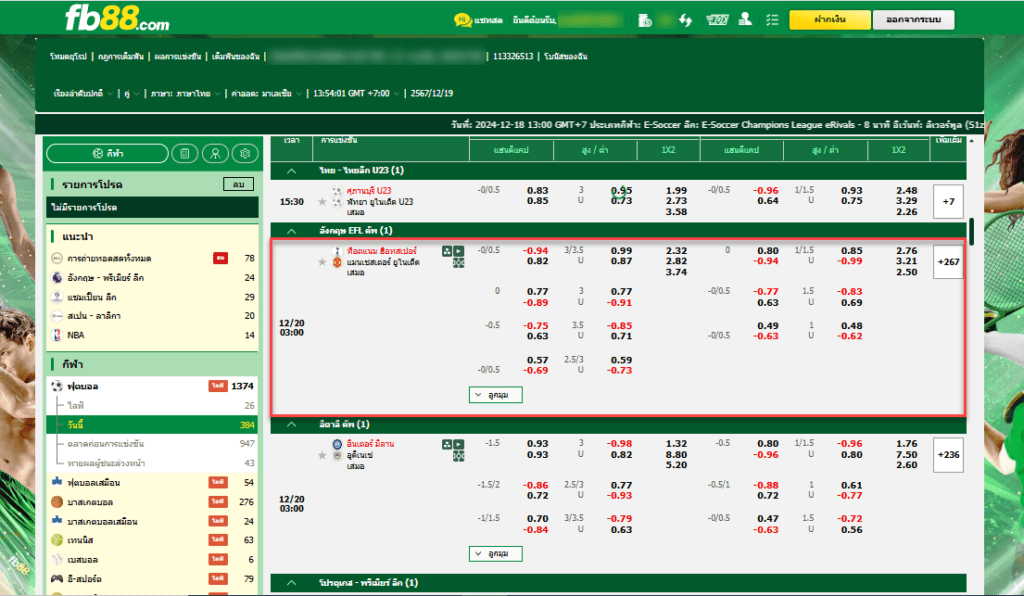Viewport: 1024px width, 596px height.
Task: Open the GMT +7:00 timezone dropdown
Action: click(x=356, y=93)
